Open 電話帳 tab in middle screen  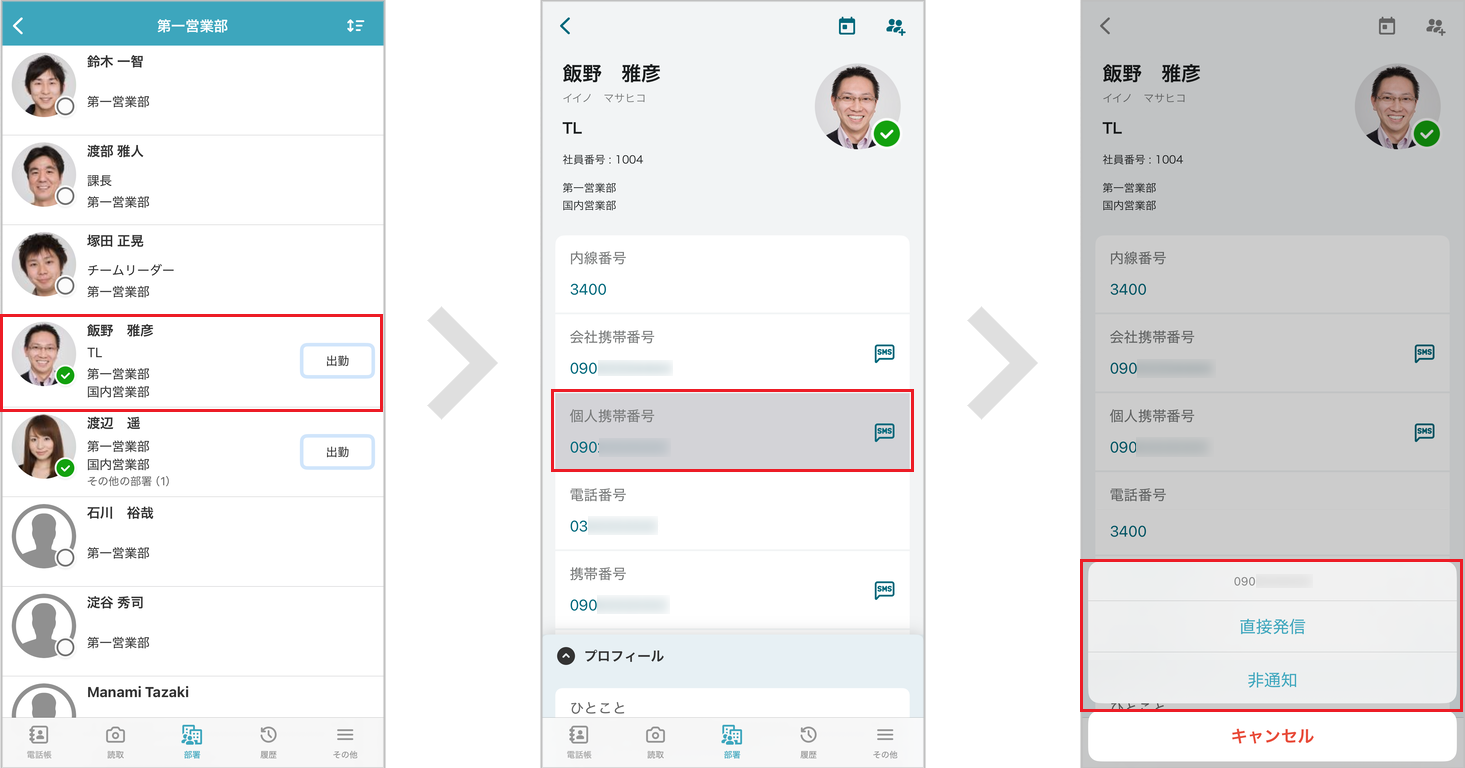(579, 742)
